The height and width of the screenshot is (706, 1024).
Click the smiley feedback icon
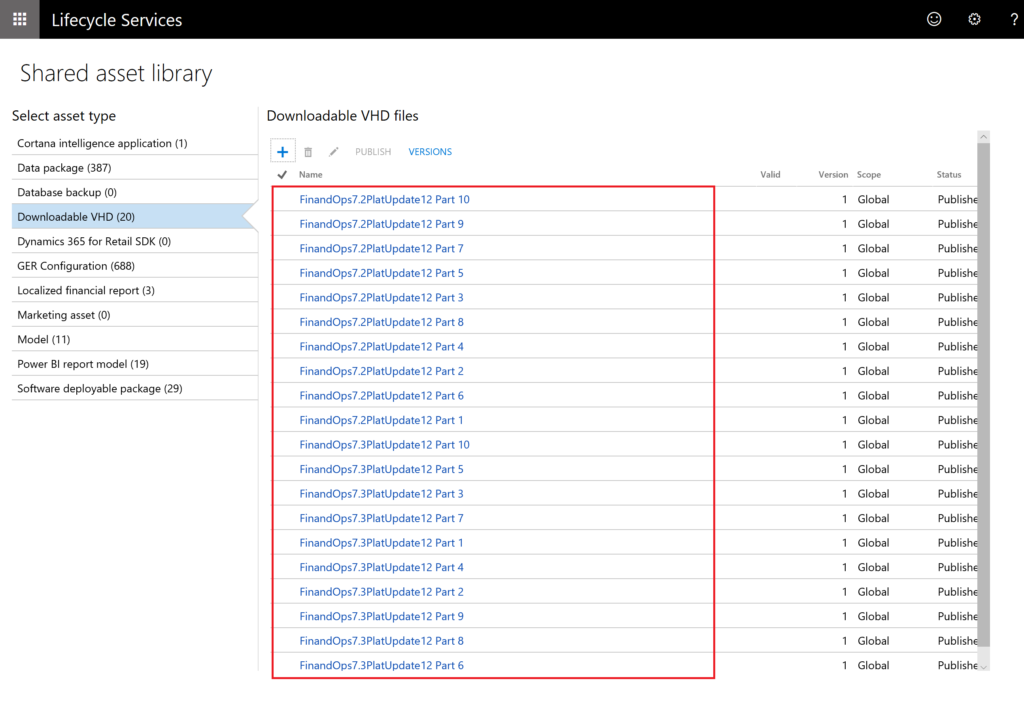click(x=934, y=19)
